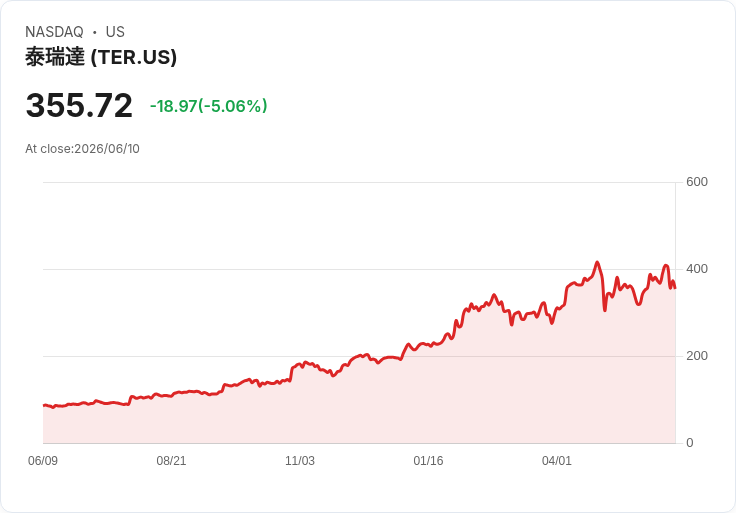This screenshot has height=513, width=736.
Task: Click the 06/09 x-axis date label
Action: (x=43, y=460)
